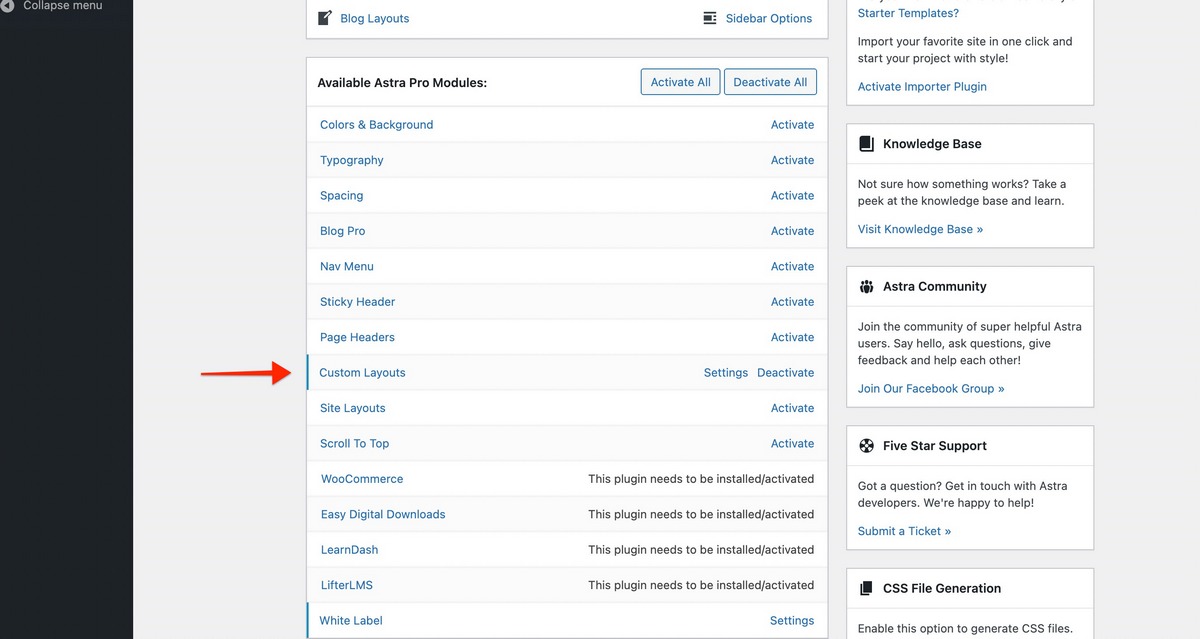The image size is (1200, 639).
Task: Activate the Typography module
Action: click(792, 160)
